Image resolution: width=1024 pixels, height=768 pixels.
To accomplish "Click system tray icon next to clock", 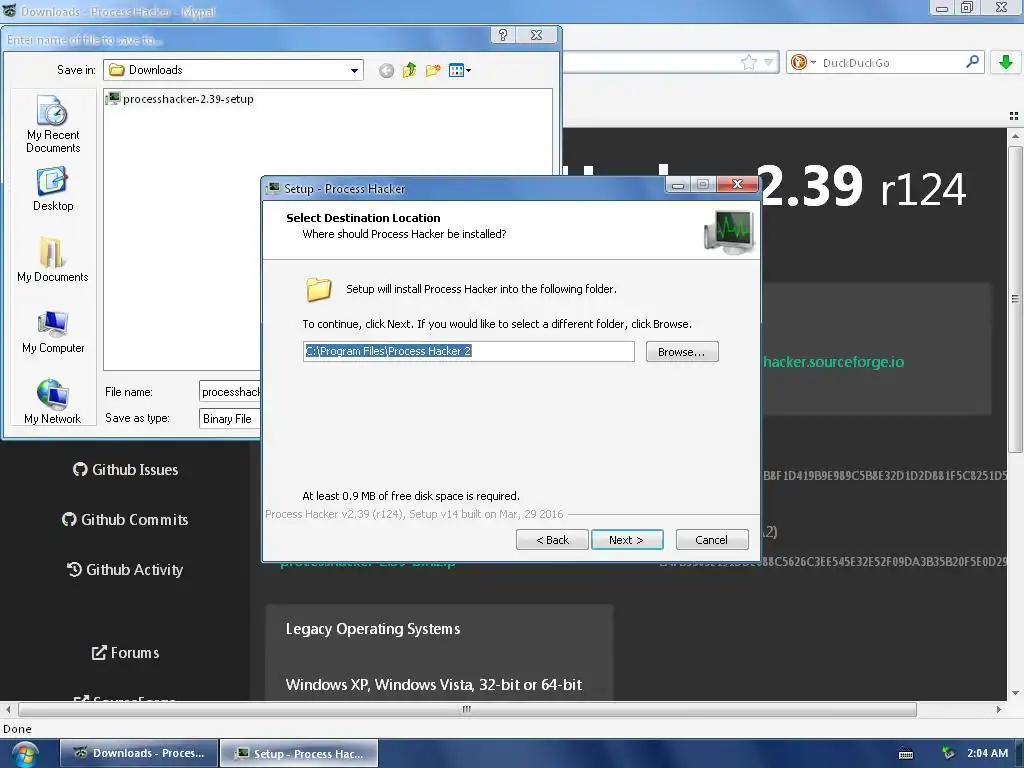I will pos(948,753).
